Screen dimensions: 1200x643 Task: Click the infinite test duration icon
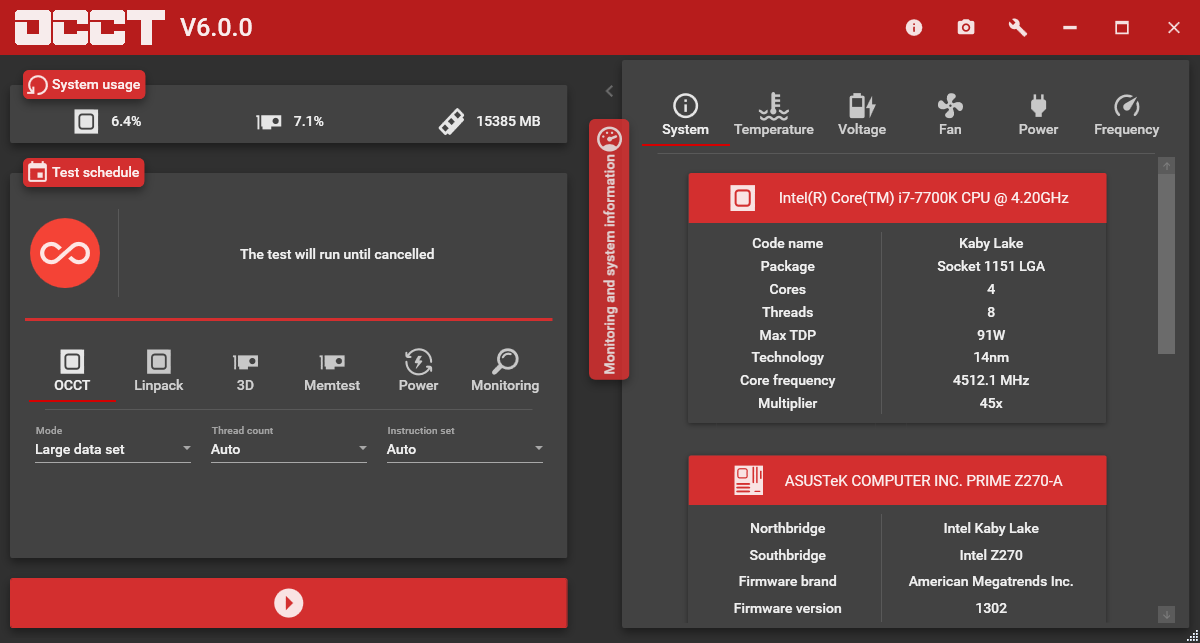[65, 253]
